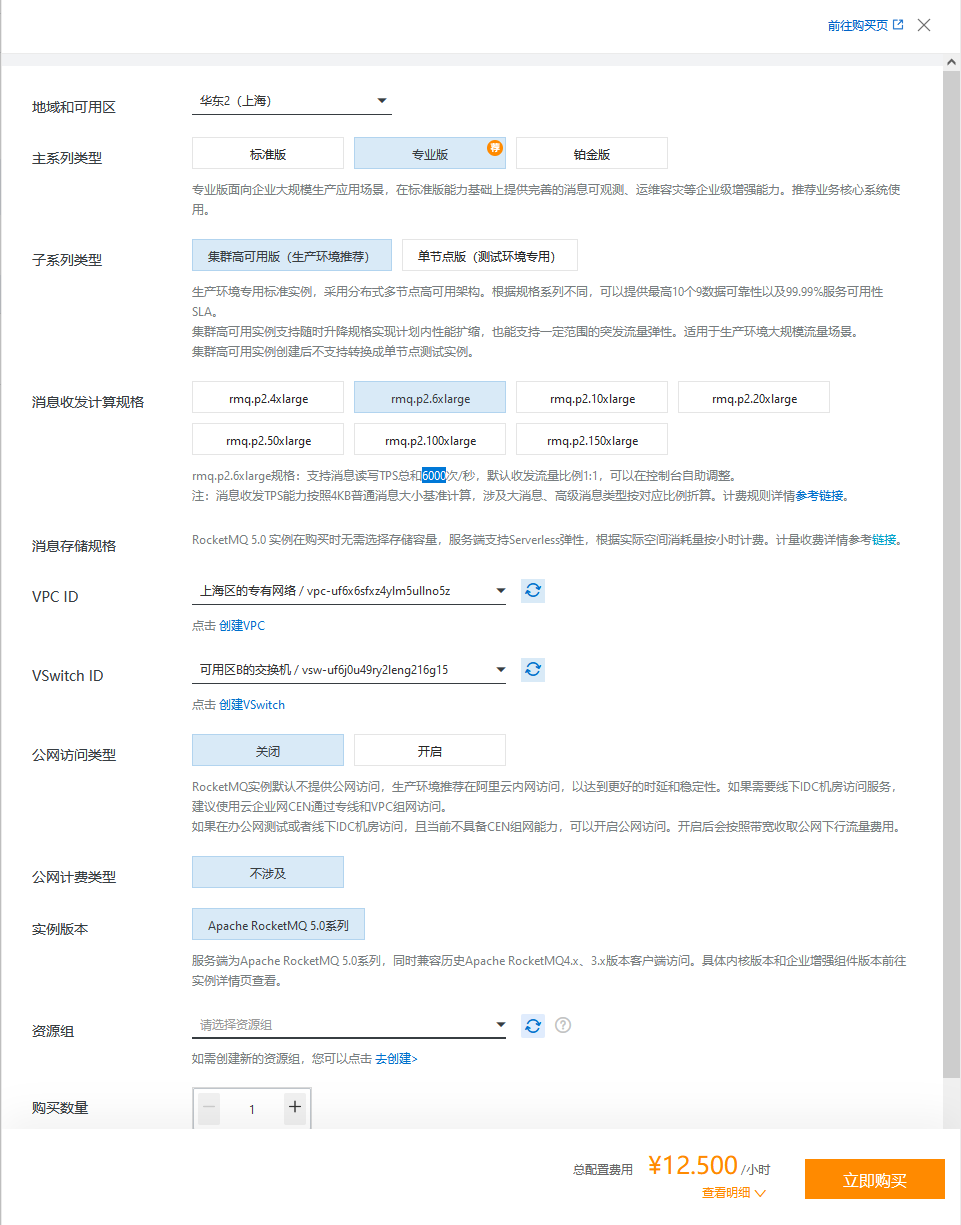Image resolution: width=961 pixels, height=1225 pixels.
Task: Click the purchase quantity input field
Action: tap(252, 1108)
